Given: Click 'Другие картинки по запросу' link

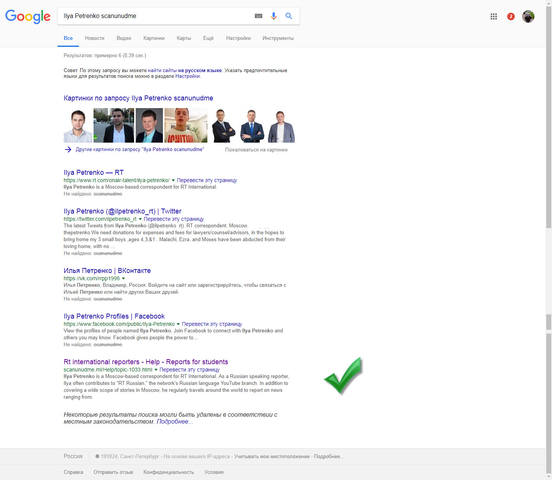Looking at the screenshot, I should coord(140,149).
